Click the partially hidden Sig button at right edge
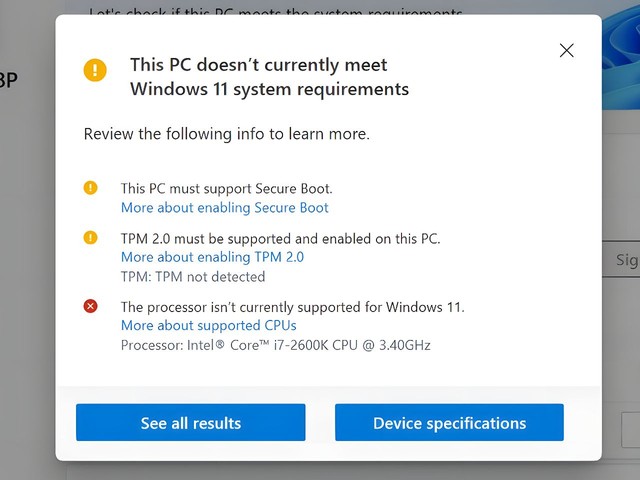 click(x=624, y=261)
